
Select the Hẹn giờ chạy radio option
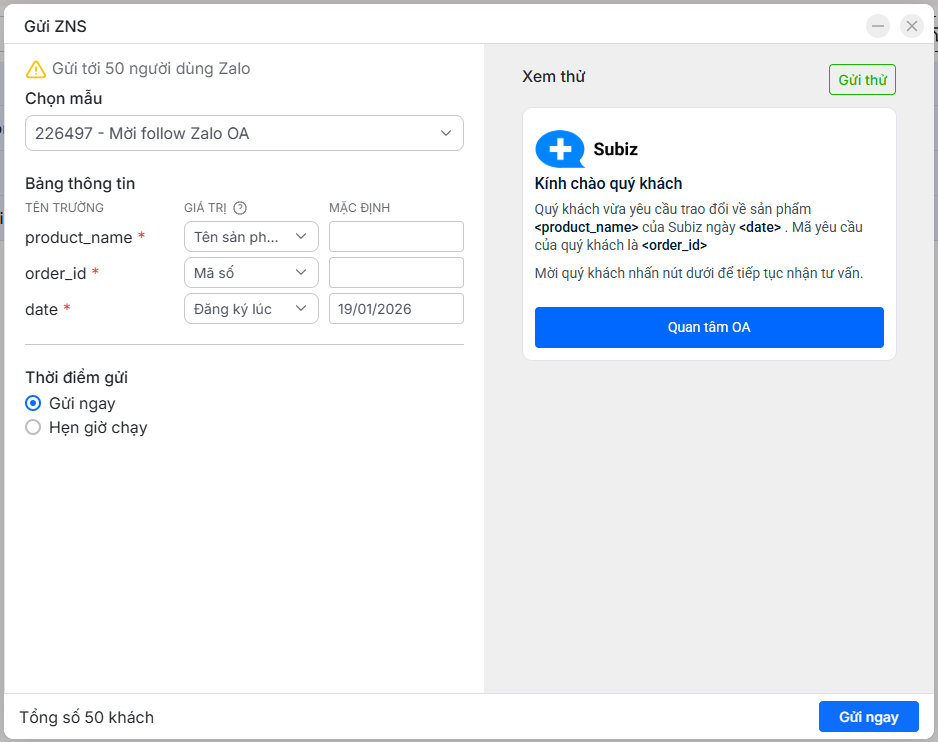click(33, 428)
